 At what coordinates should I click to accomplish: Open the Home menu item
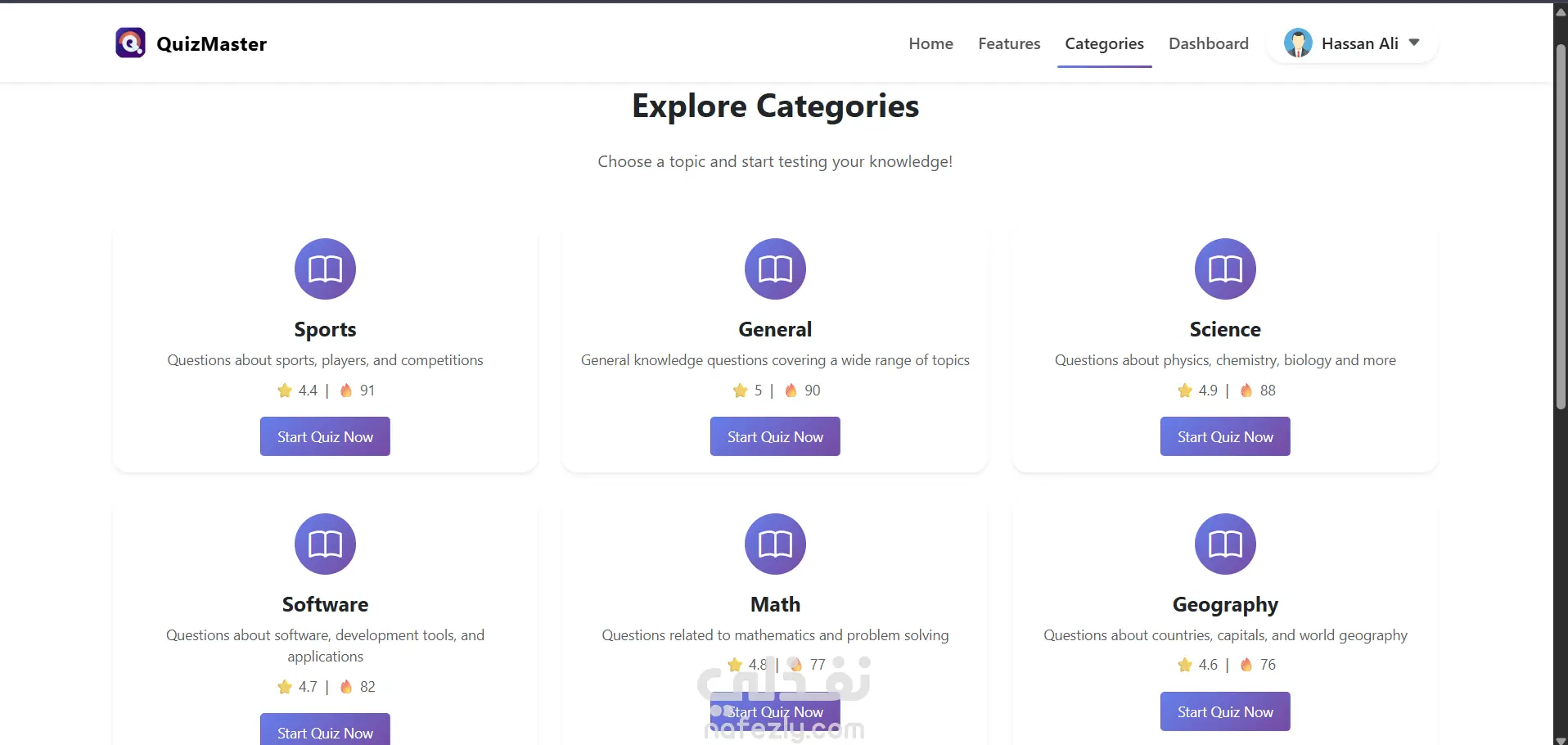930,43
